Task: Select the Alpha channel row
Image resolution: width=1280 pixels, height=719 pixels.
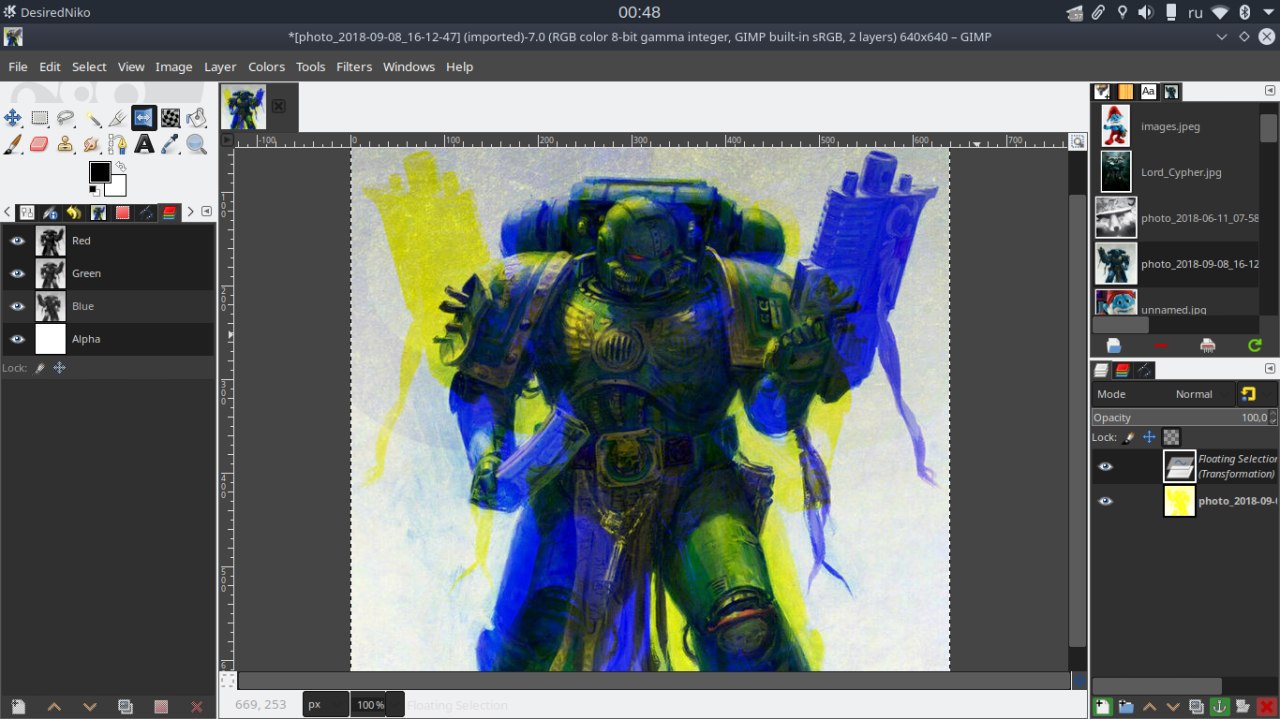Action: [x=108, y=339]
